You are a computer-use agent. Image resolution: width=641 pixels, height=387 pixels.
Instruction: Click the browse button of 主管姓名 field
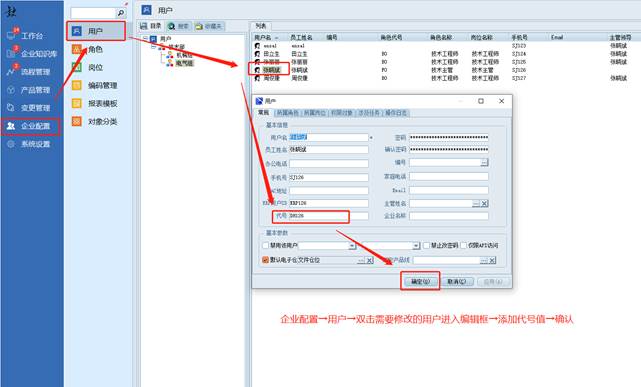(476, 204)
